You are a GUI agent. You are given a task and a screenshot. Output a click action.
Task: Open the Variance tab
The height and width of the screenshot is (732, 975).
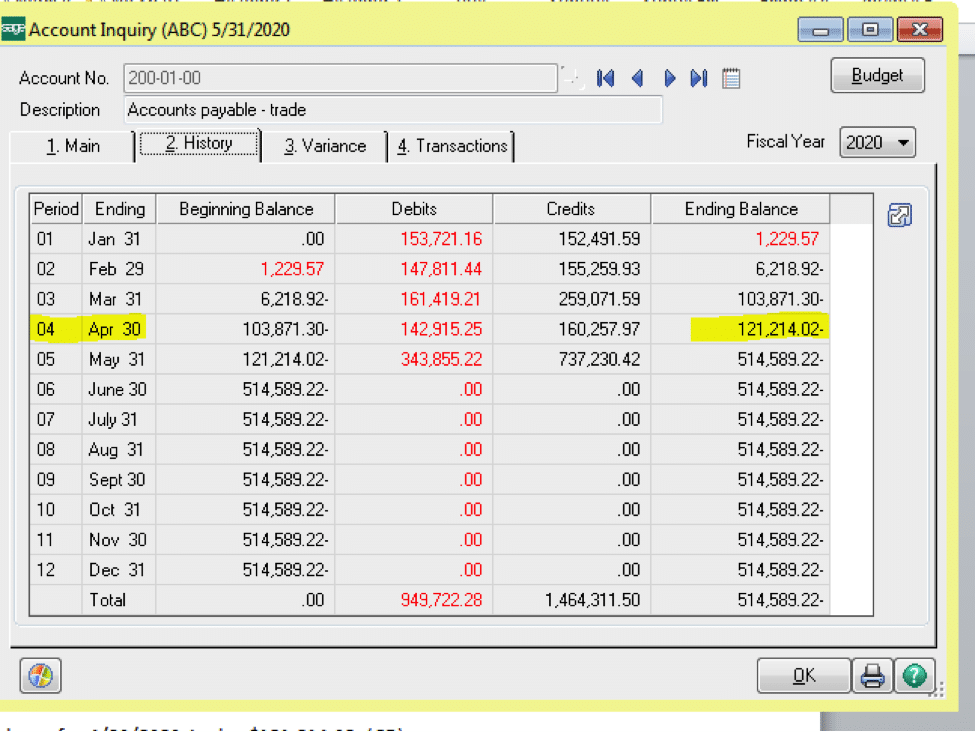point(324,146)
